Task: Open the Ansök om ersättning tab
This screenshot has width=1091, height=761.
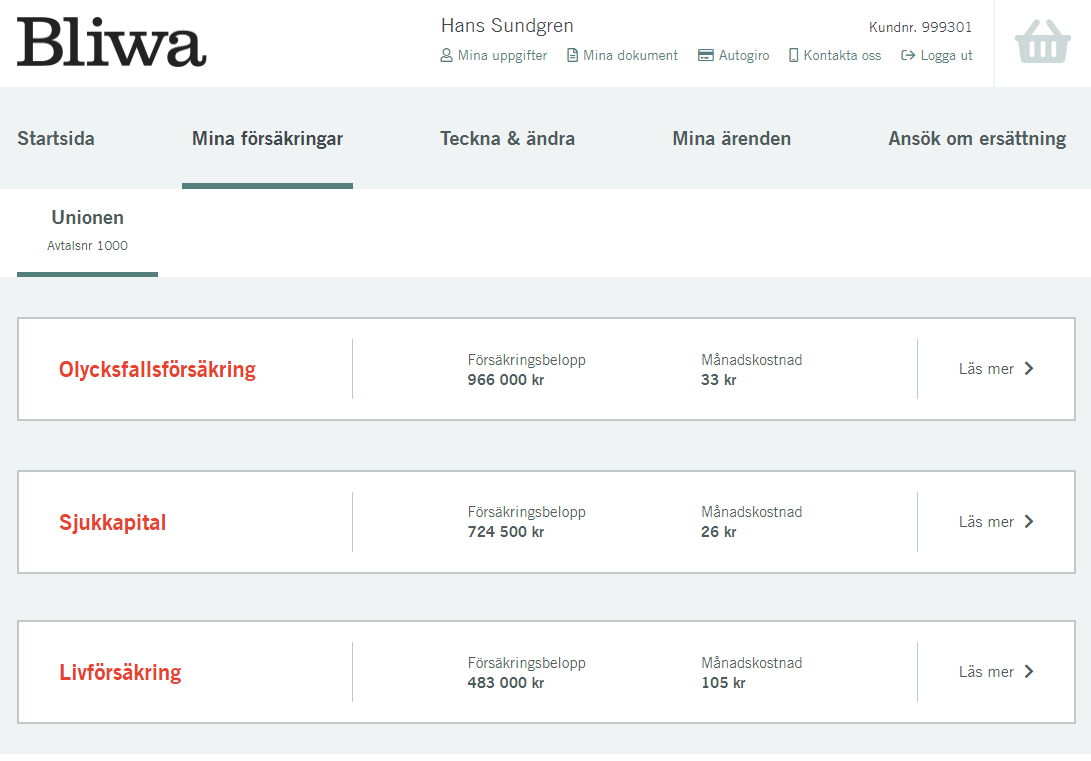Action: tap(977, 138)
